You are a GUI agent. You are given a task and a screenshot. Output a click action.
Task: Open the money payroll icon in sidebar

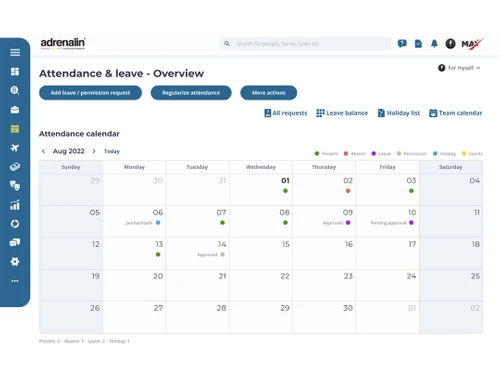15,167
